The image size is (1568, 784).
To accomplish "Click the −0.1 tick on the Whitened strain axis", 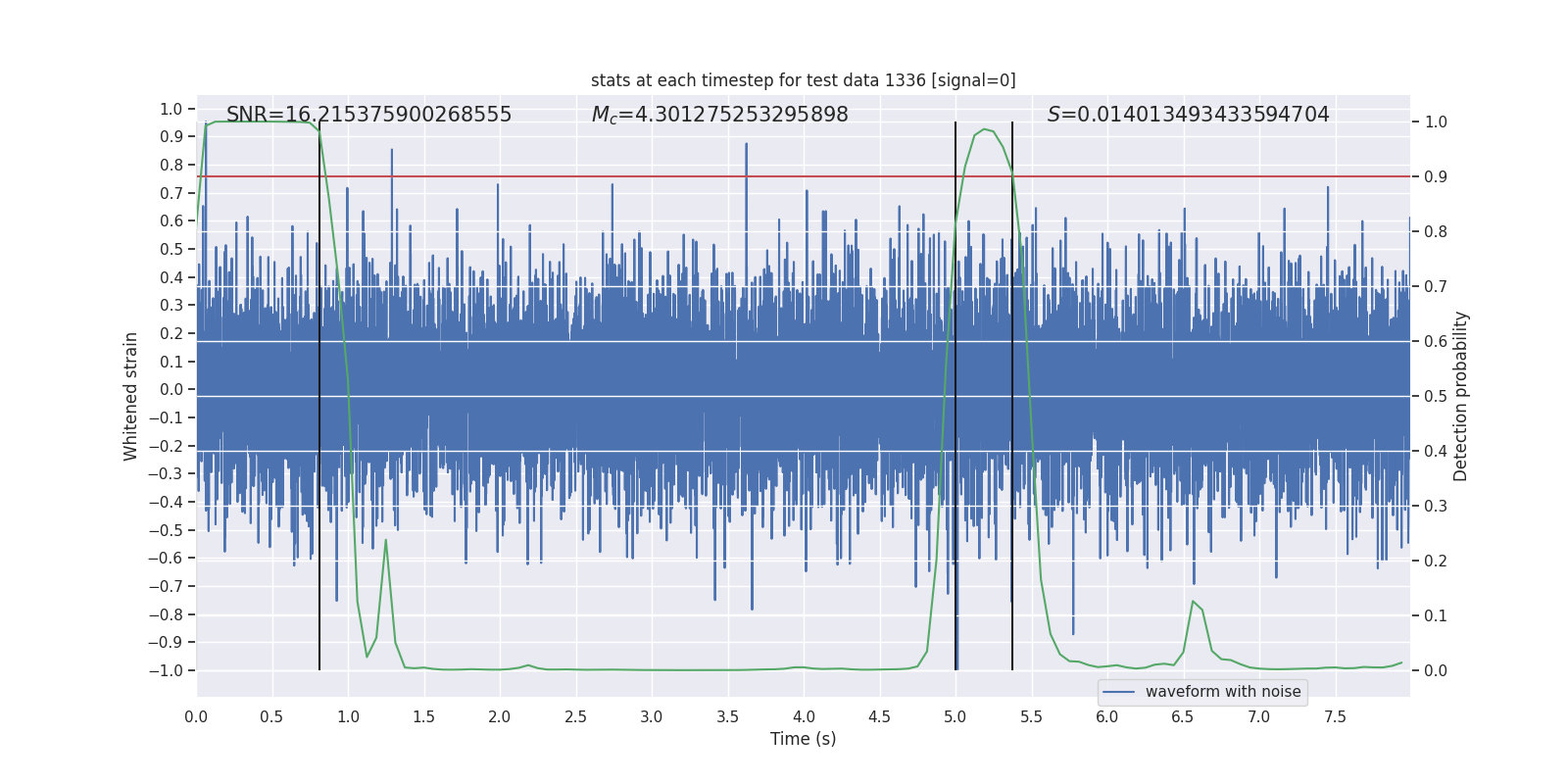I will 166,418.
